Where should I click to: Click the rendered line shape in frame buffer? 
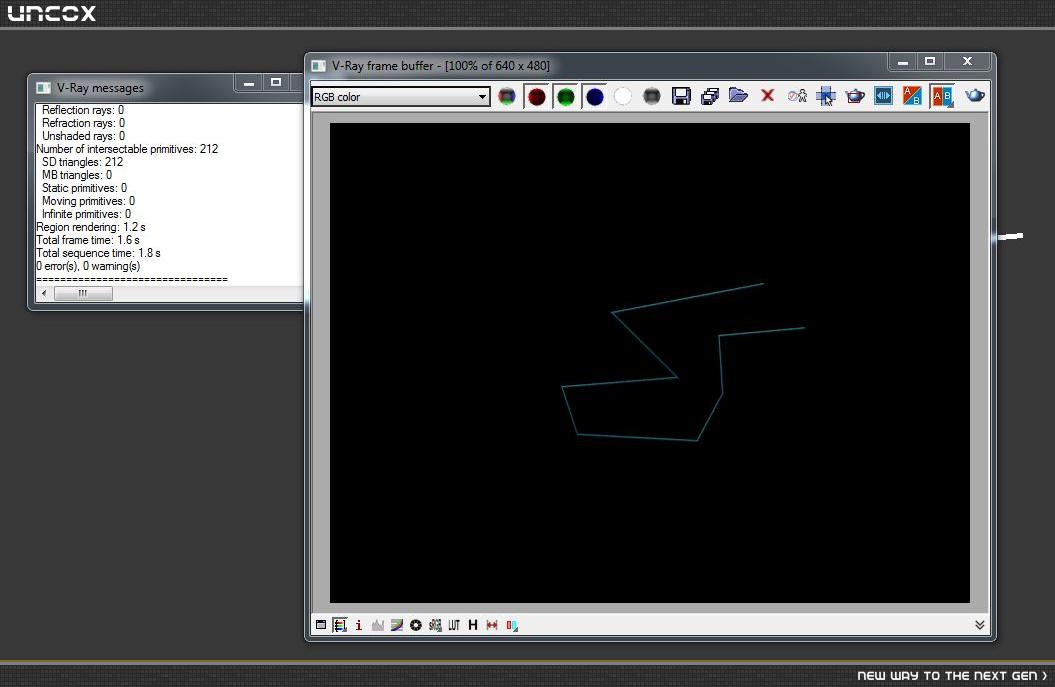pos(683,363)
